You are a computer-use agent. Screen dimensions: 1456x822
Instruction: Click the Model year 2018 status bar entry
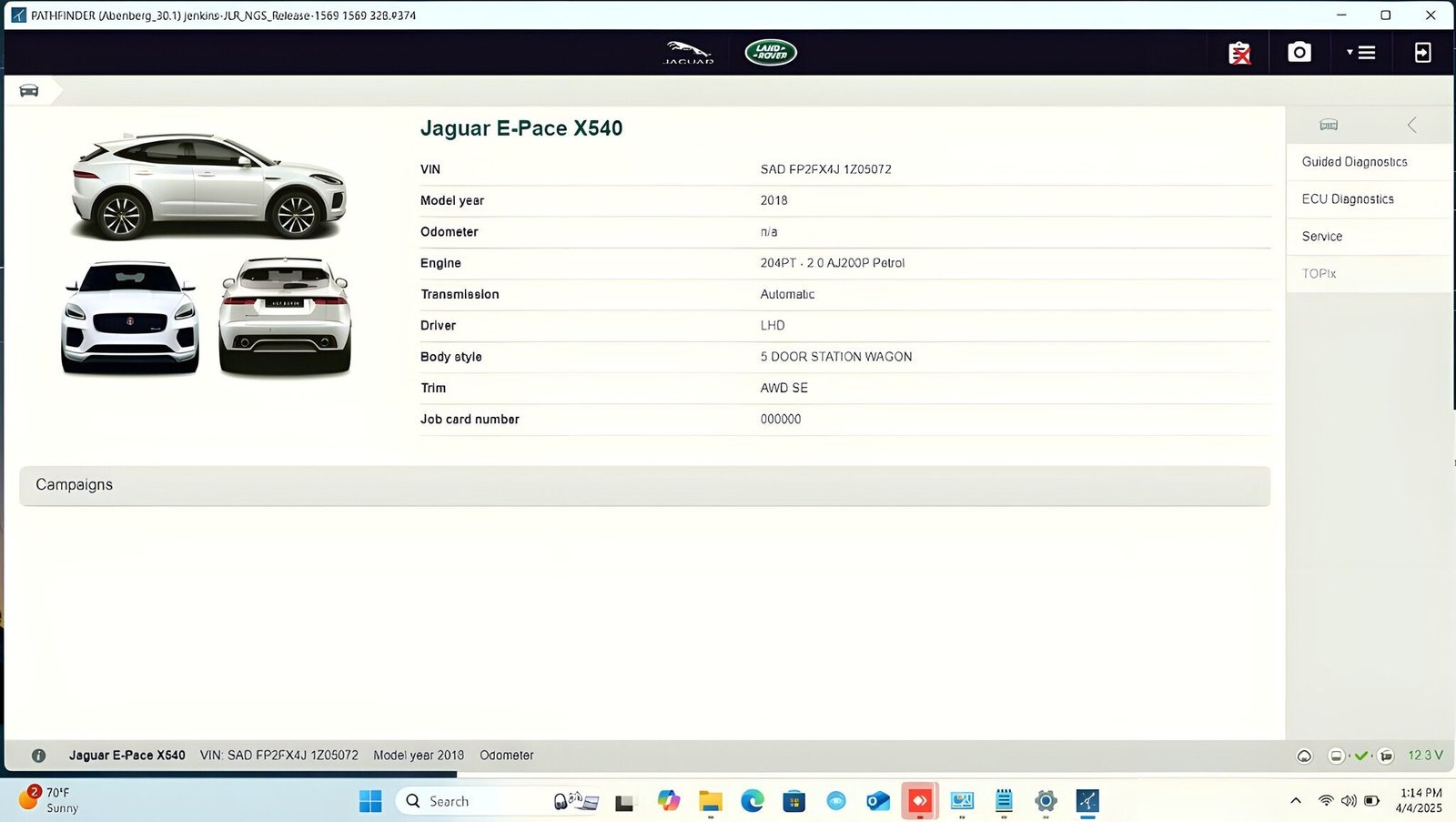click(x=419, y=756)
